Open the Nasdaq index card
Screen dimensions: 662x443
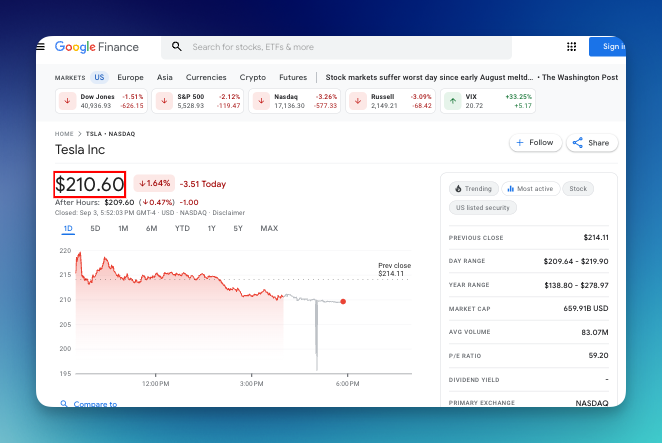294,101
